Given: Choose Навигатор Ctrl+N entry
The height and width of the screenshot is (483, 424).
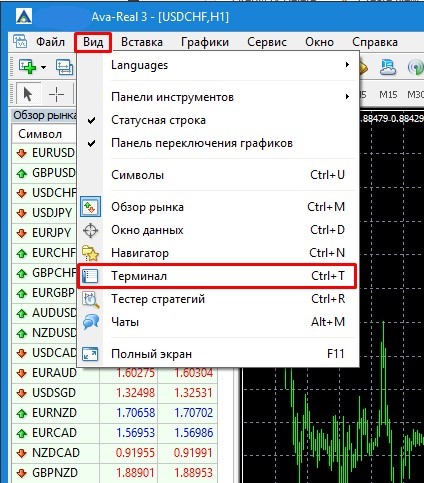Looking at the screenshot, I should coord(218,253).
